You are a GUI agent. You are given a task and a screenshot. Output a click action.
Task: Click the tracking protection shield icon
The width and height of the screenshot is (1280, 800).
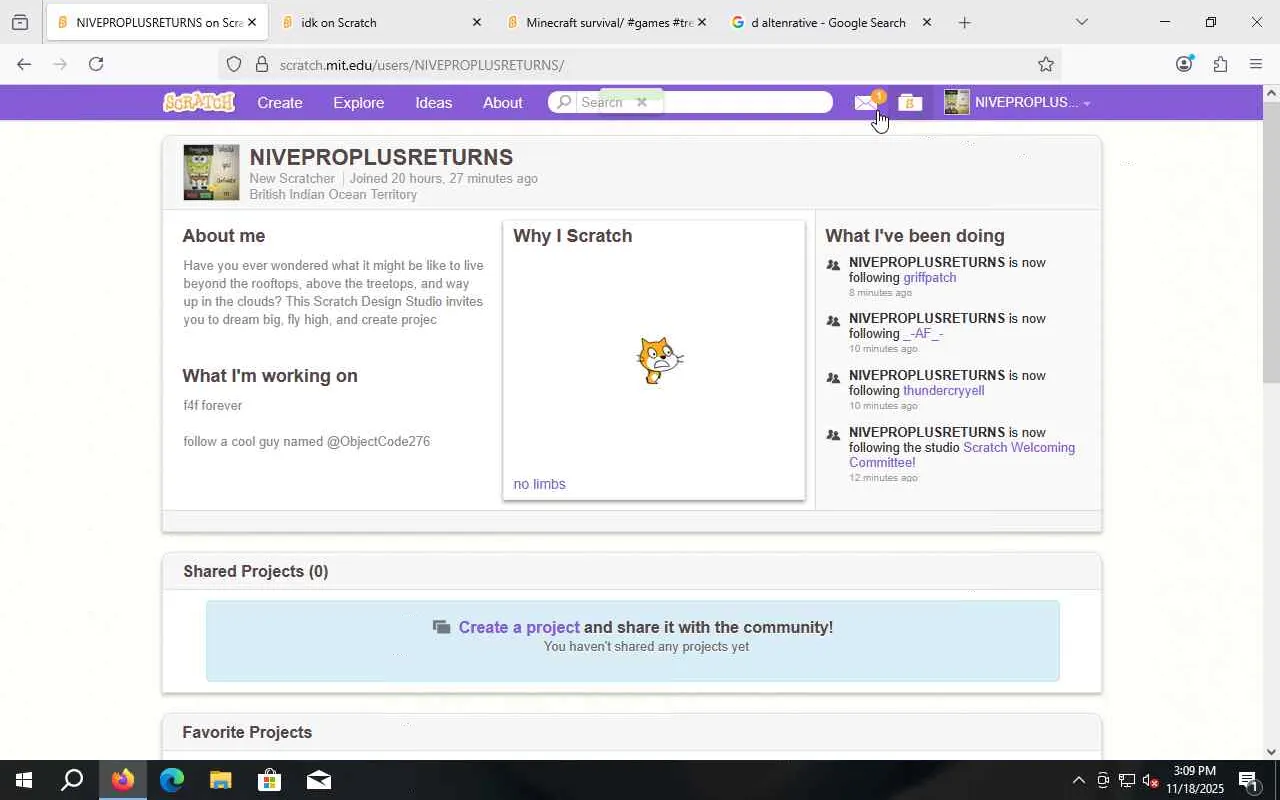pyautogui.click(x=234, y=64)
